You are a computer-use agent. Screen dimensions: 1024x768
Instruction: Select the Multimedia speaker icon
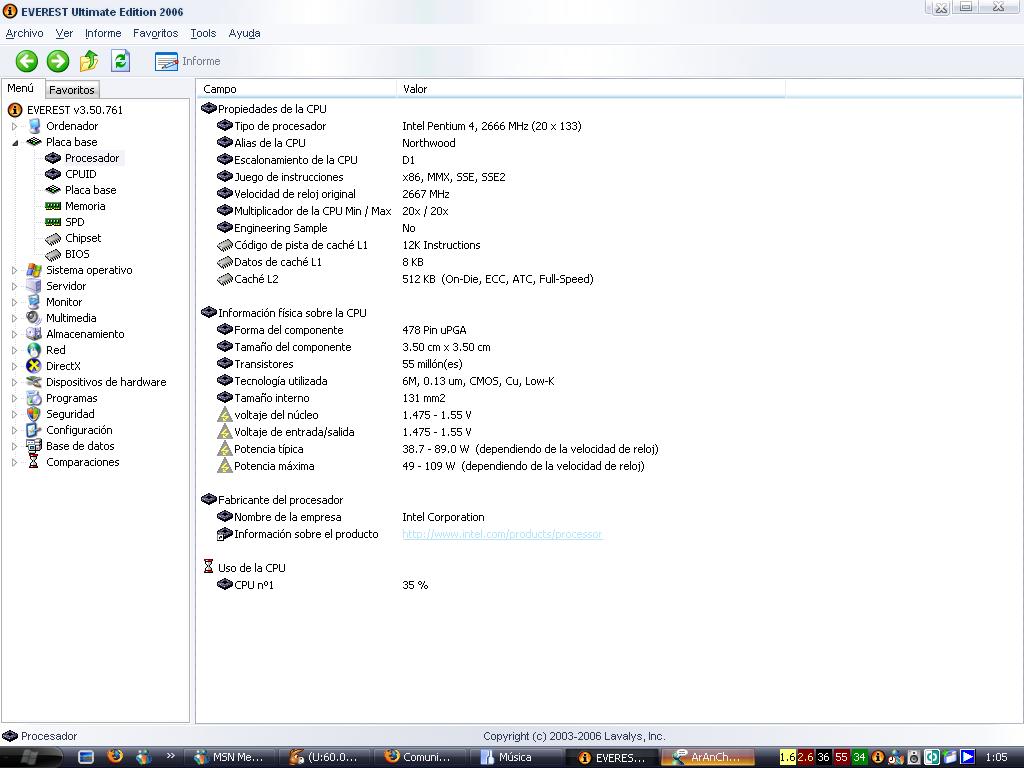click(34, 318)
